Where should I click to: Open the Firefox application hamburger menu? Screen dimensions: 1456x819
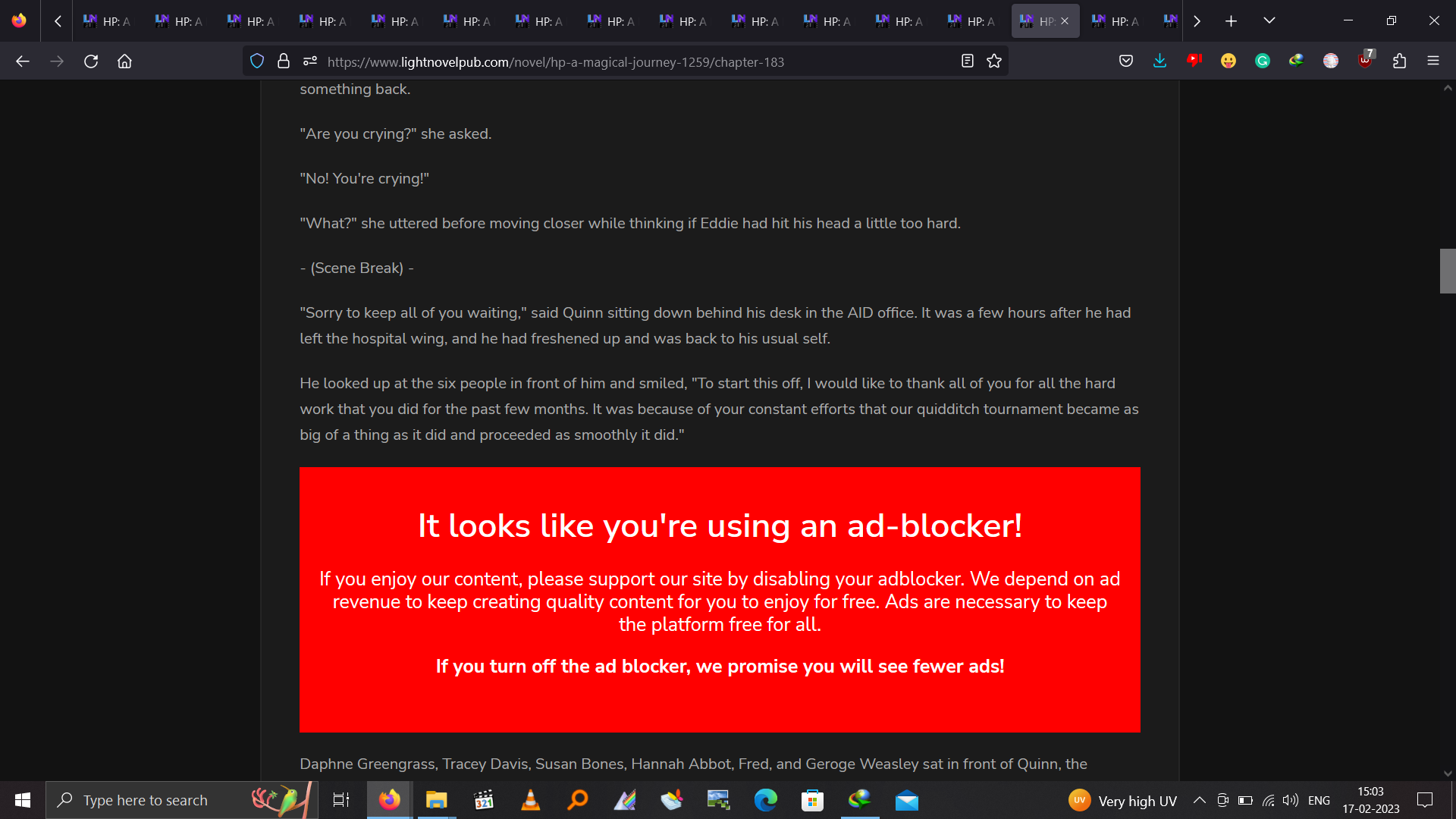1432,61
